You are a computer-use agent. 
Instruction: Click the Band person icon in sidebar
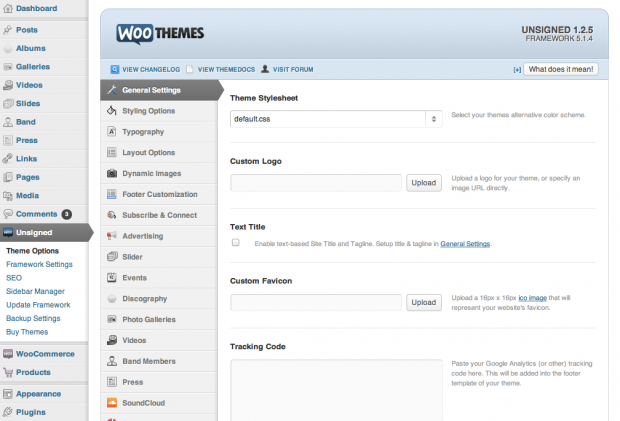[8, 122]
